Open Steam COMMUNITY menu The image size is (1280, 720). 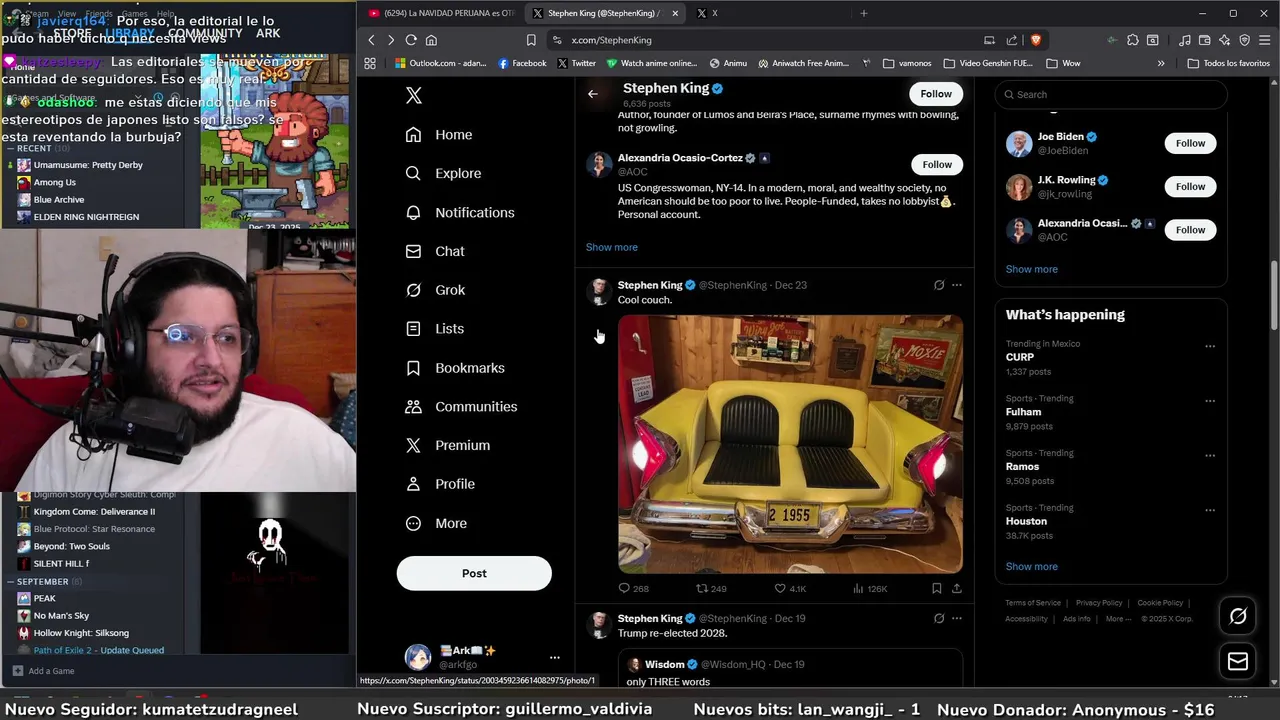point(205,33)
